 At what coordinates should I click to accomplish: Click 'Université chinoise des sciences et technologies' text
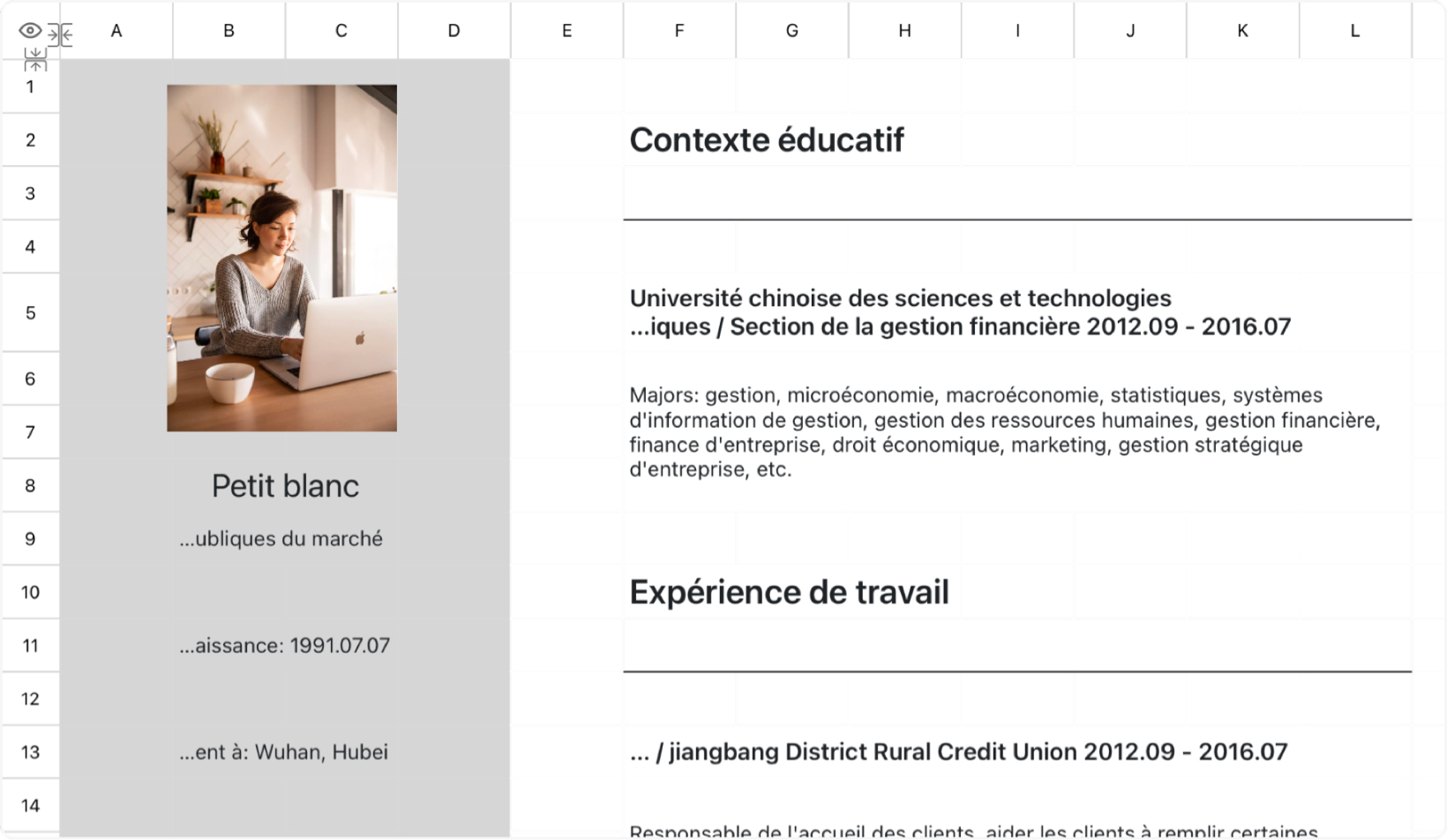point(900,298)
